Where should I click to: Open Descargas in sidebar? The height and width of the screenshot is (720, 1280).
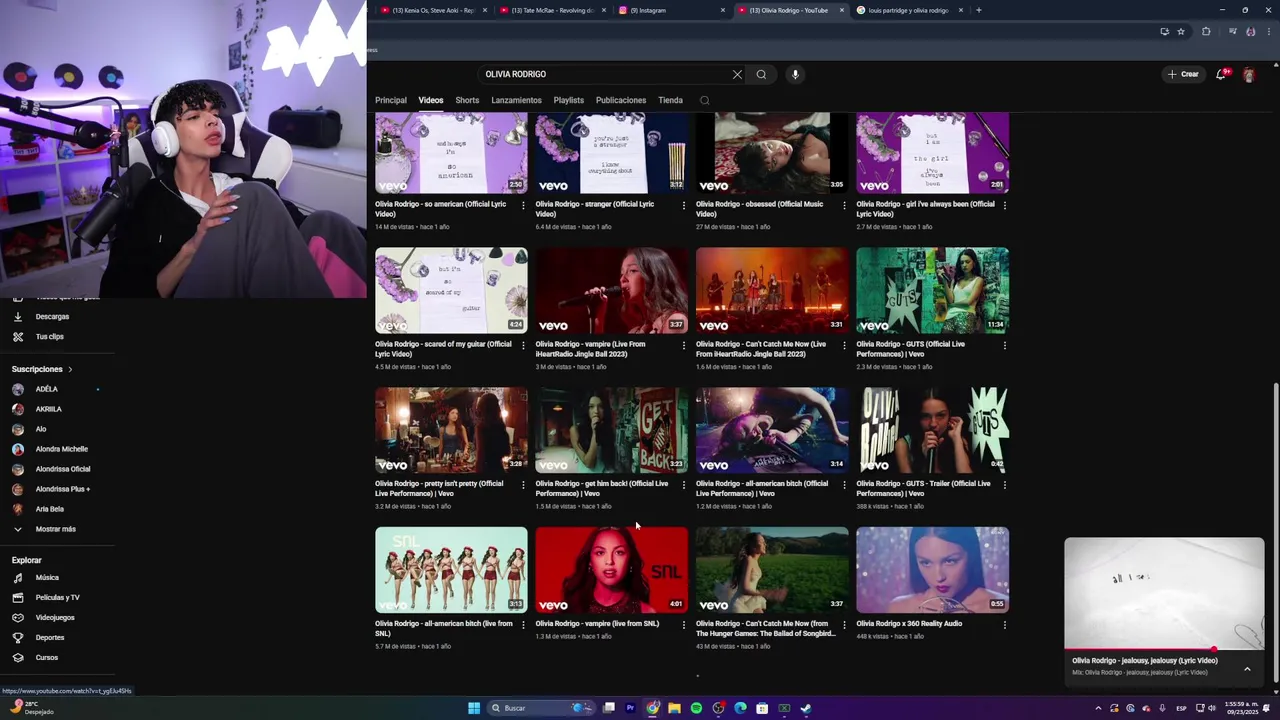(x=52, y=316)
